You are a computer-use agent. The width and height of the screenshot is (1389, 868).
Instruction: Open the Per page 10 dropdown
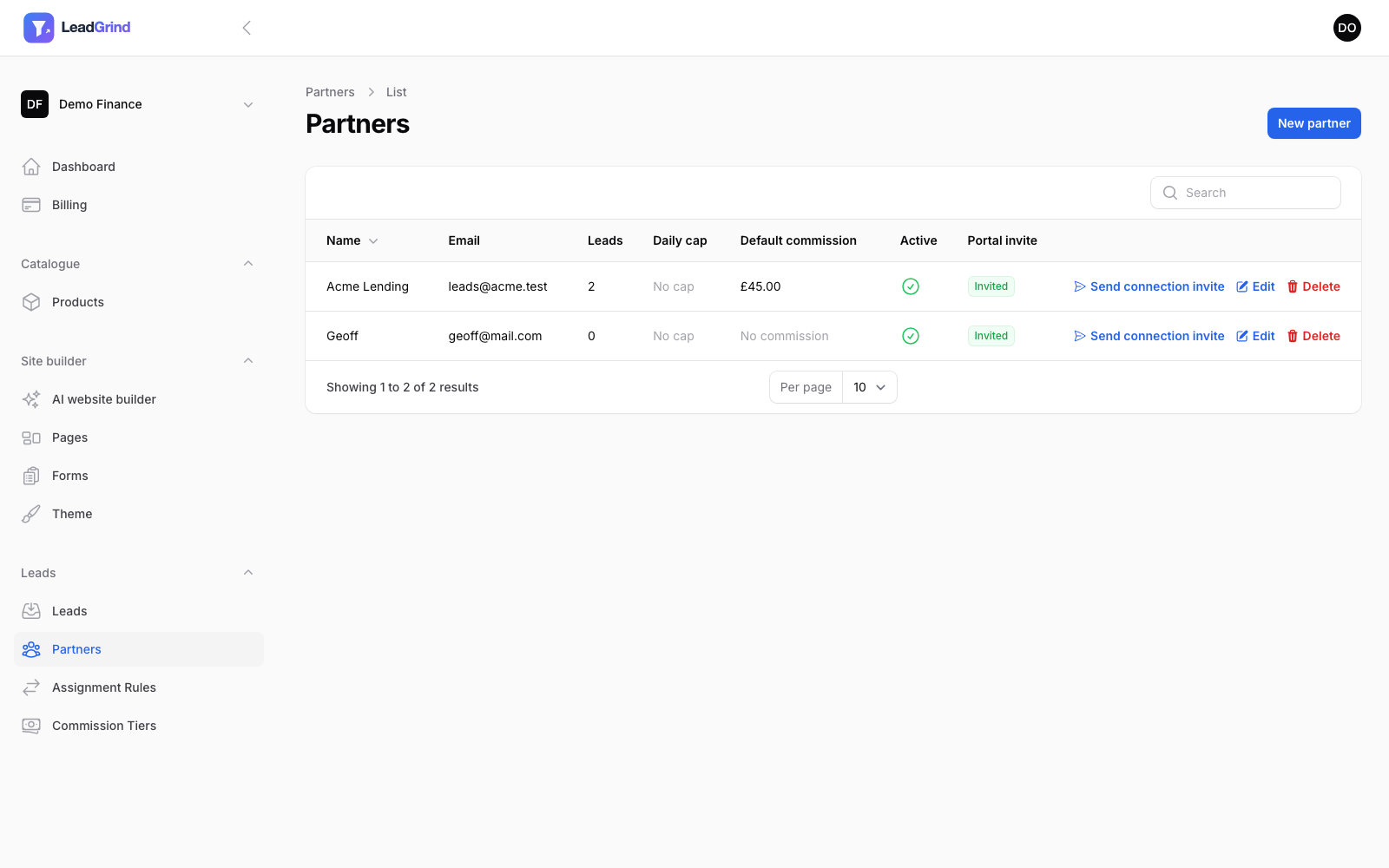(x=869, y=387)
